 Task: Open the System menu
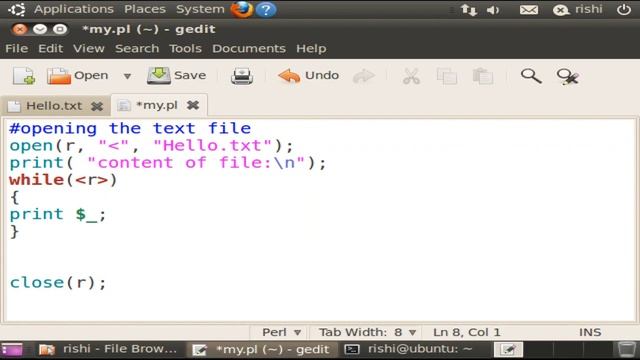[200, 9]
